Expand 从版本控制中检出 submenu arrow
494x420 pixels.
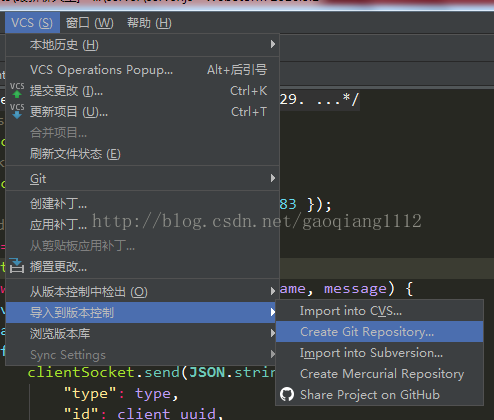coord(273,291)
